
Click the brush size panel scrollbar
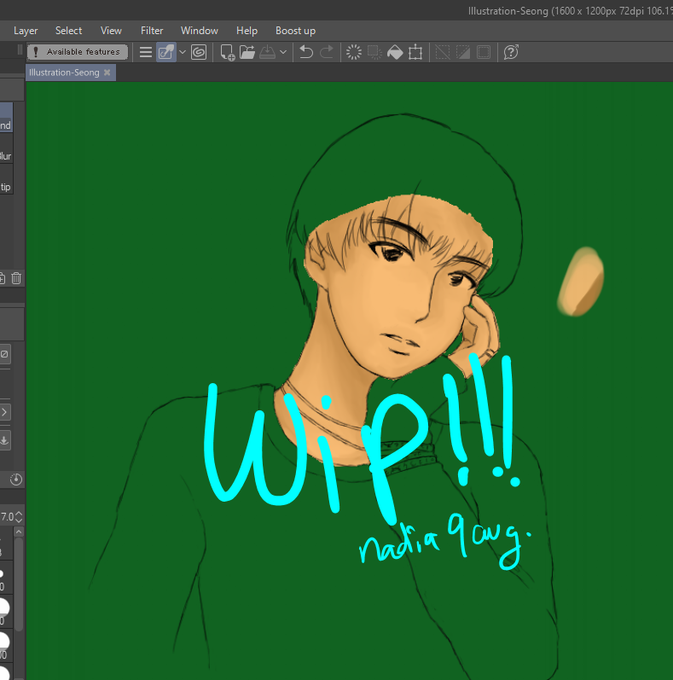[x=19, y=584]
